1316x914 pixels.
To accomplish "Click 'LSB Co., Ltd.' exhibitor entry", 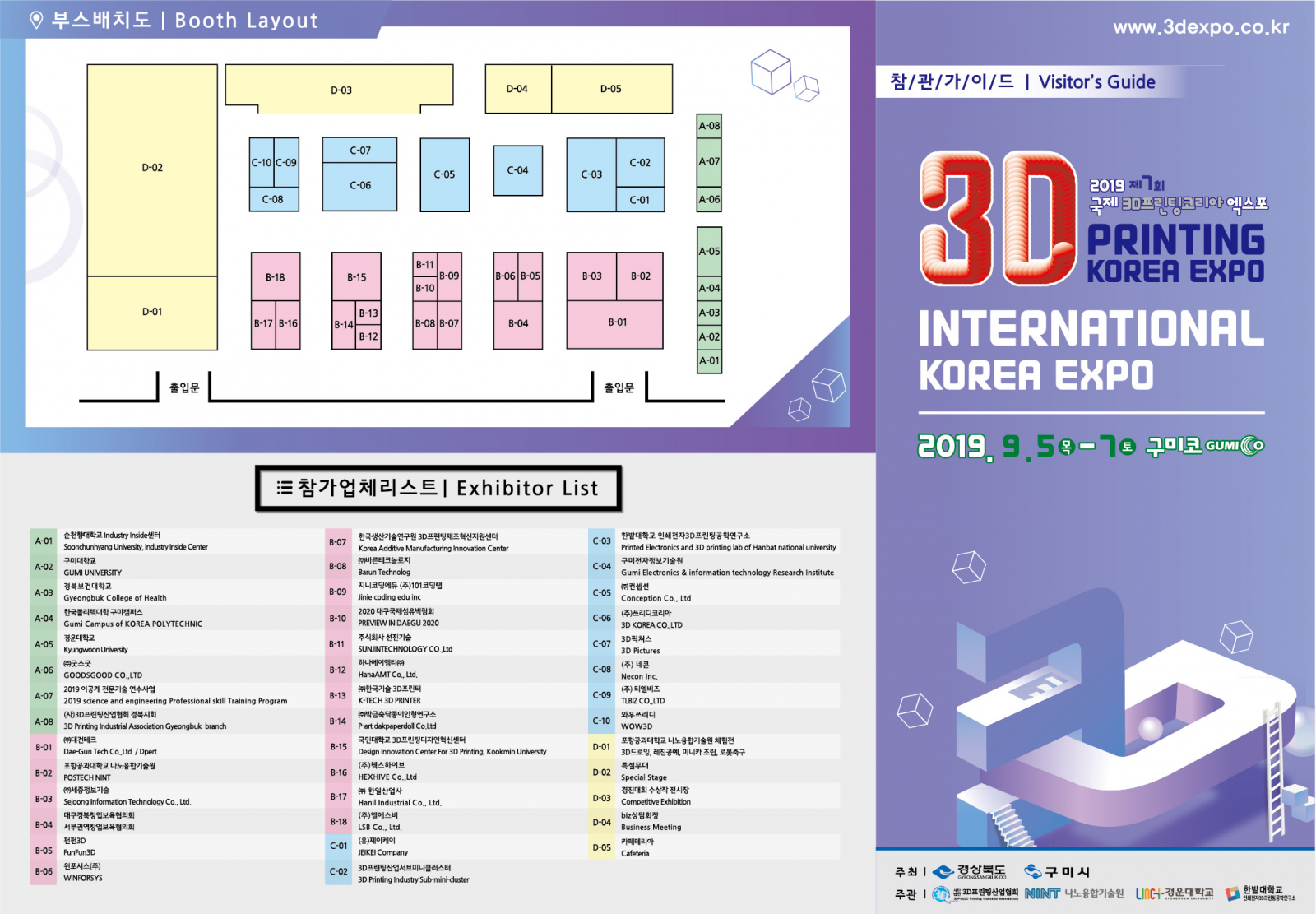I will (380, 828).
